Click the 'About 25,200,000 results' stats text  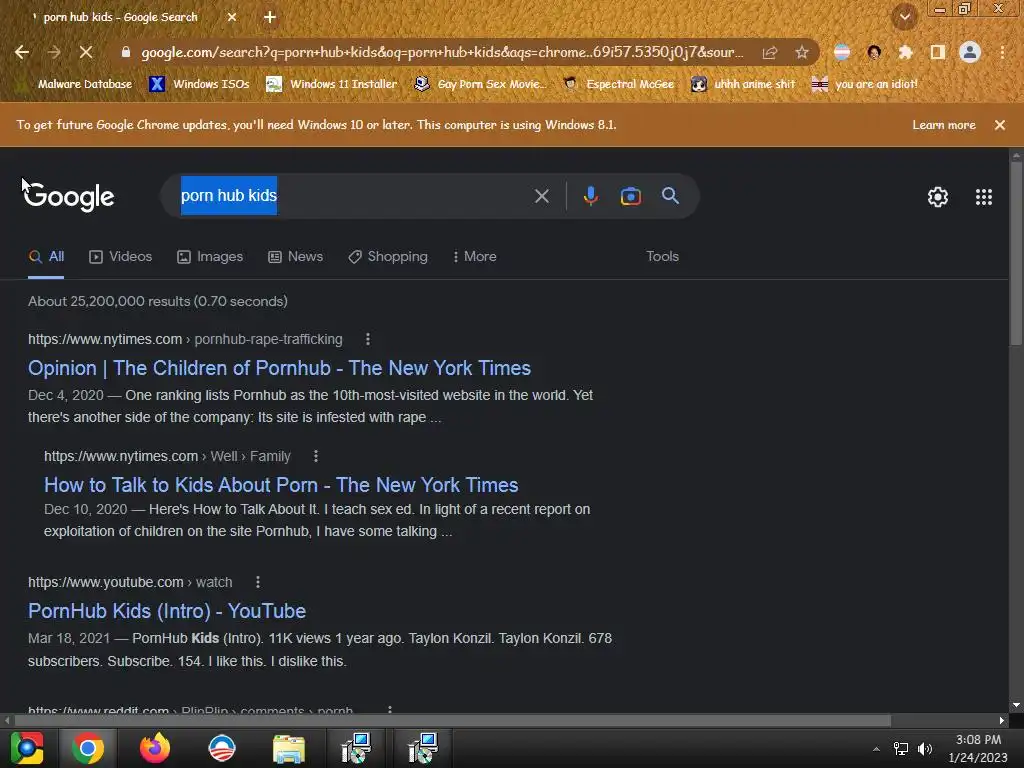157,301
